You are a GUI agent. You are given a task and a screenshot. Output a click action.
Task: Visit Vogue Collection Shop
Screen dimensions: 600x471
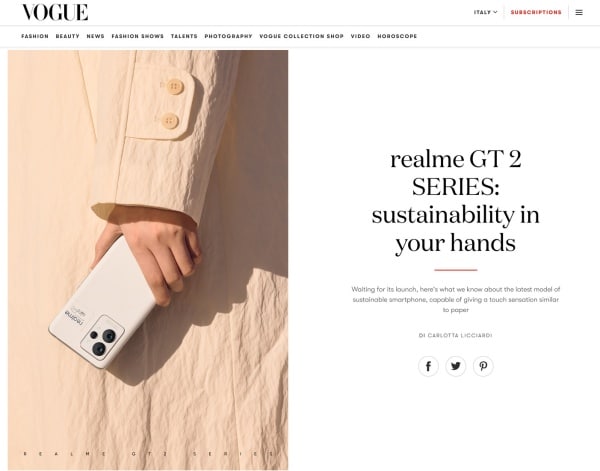[x=302, y=36]
